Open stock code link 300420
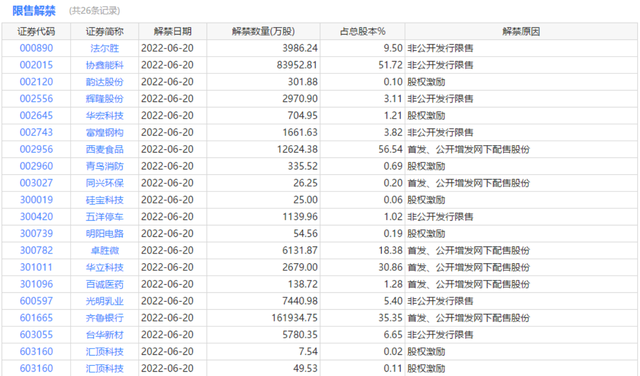 point(36,217)
